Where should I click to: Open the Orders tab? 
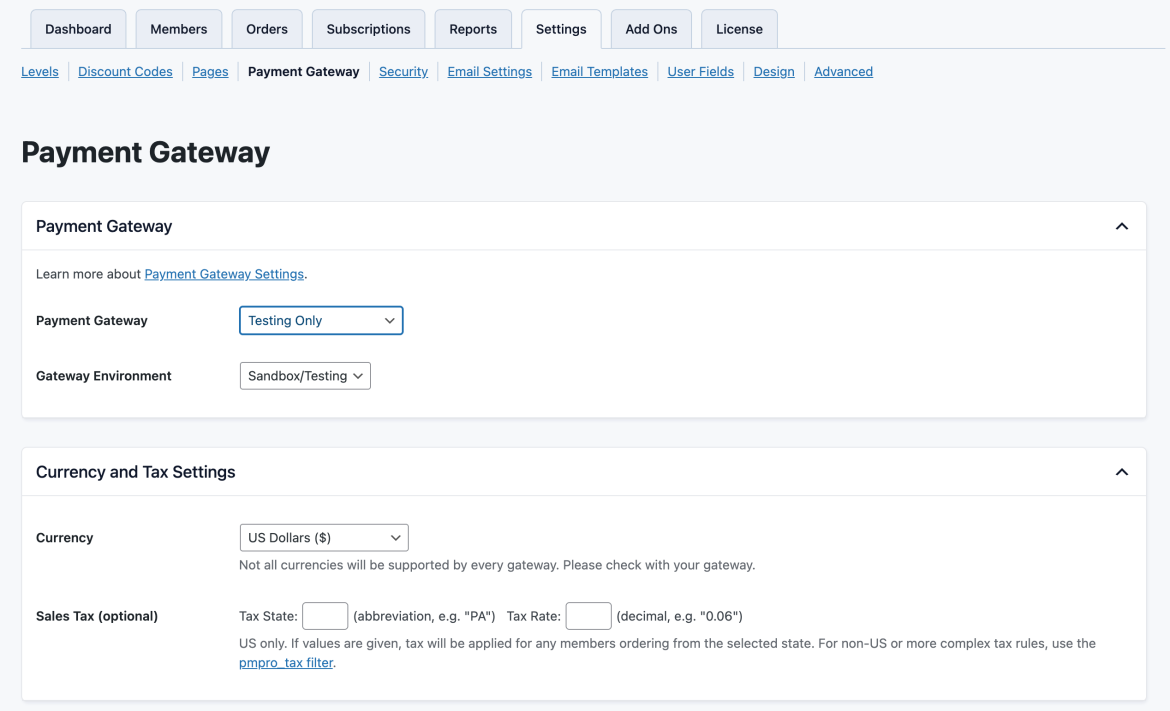266,29
